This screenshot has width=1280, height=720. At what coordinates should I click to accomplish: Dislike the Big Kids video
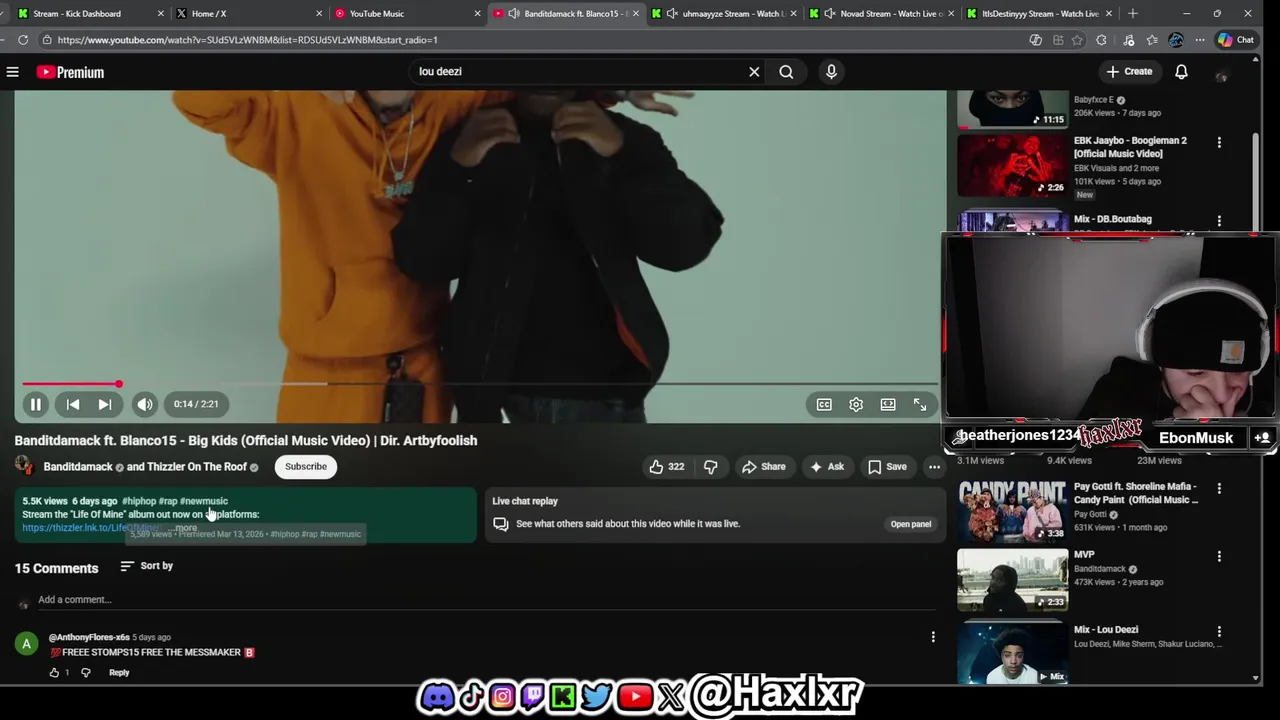coord(710,467)
